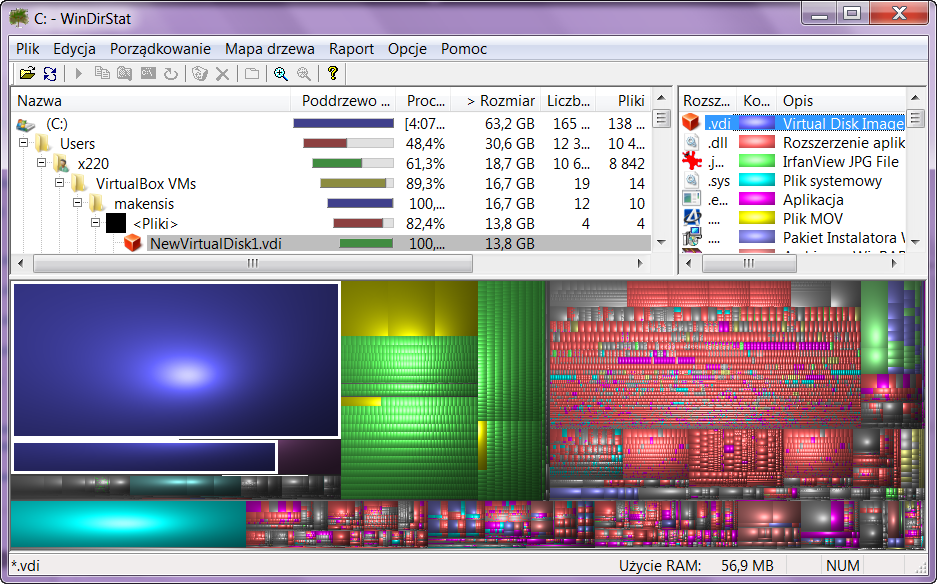
Task: Click the magenta Aplikacja color swatch
Action: [757, 200]
